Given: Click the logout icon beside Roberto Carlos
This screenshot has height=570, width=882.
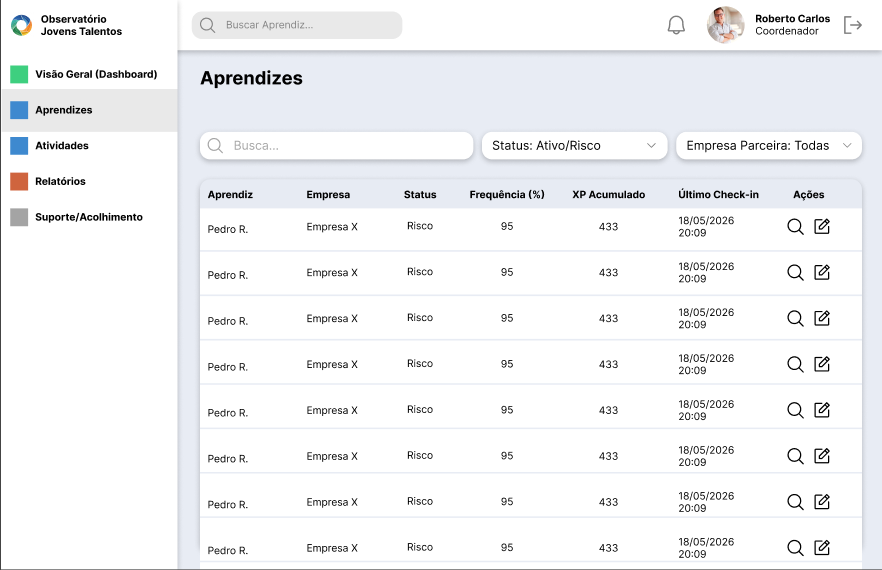Looking at the screenshot, I should [853, 25].
